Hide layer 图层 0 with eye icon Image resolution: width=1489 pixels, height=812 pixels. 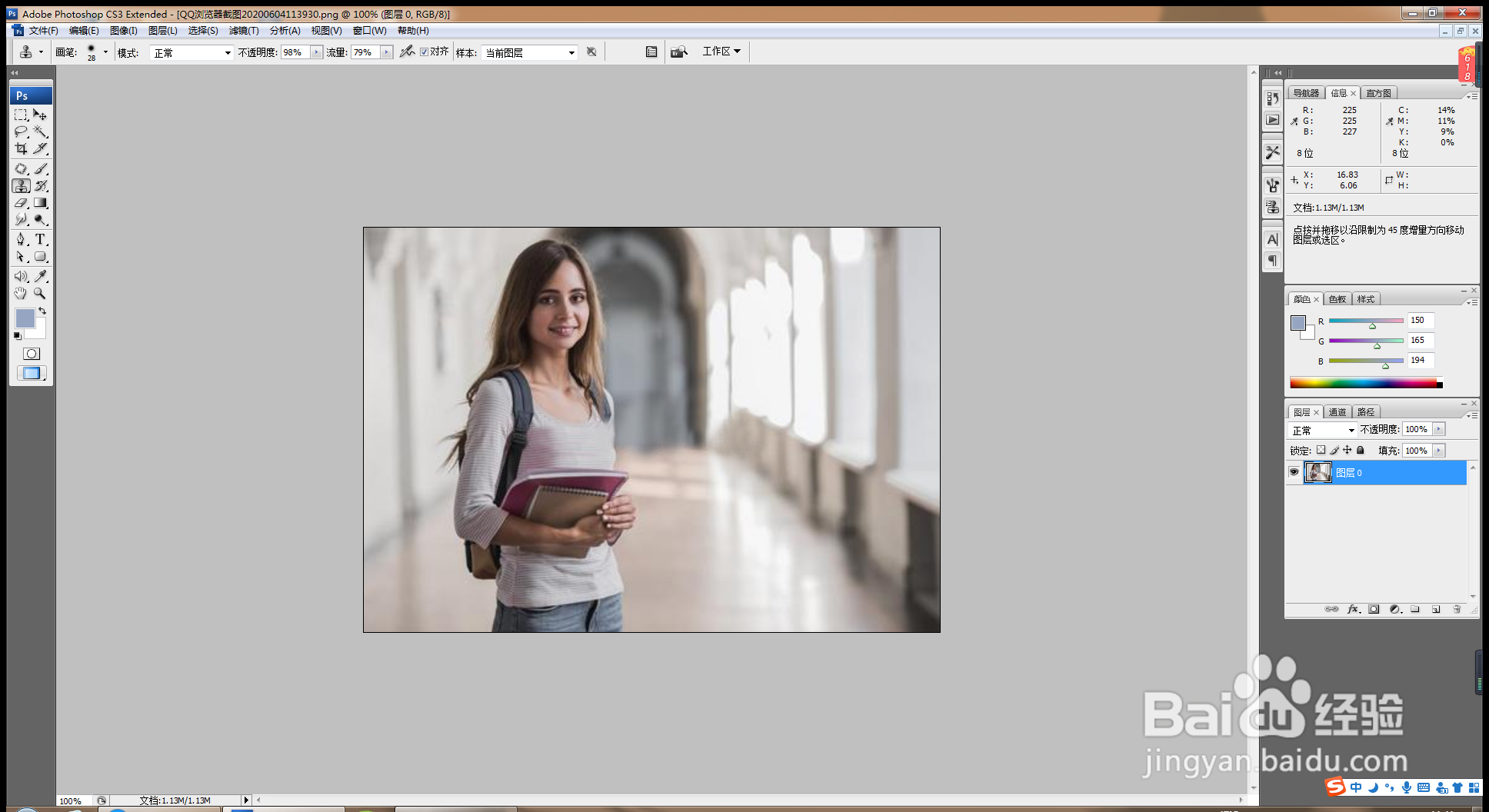click(1294, 472)
